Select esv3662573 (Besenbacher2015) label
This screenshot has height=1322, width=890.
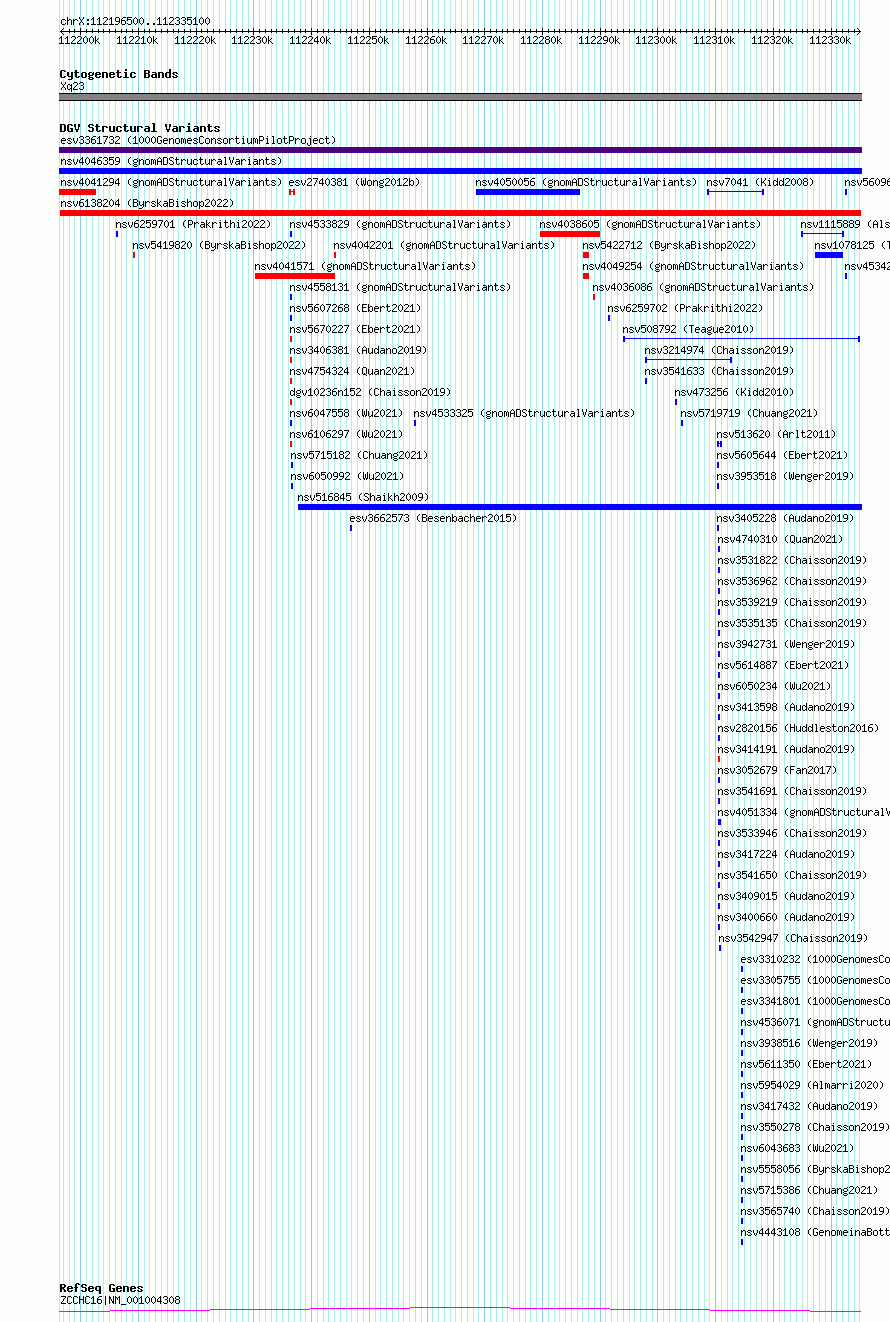pyautogui.click(x=433, y=519)
